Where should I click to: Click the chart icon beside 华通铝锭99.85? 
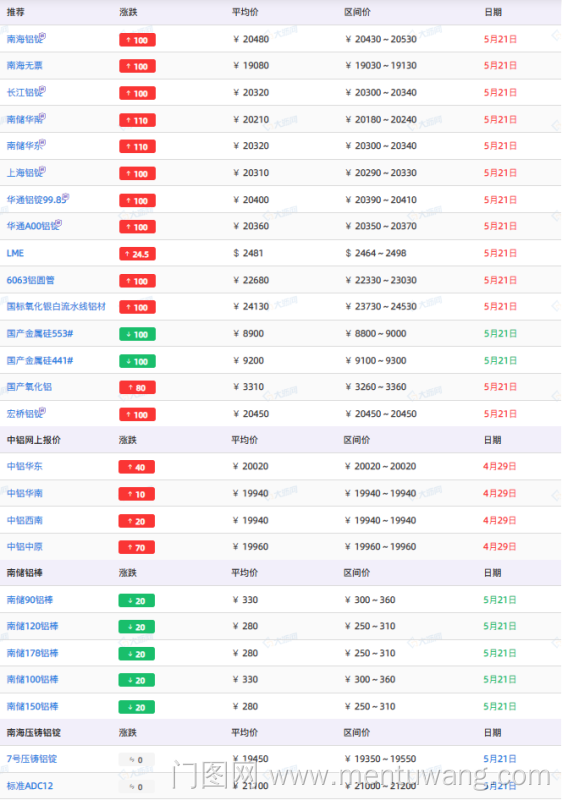click(66, 197)
